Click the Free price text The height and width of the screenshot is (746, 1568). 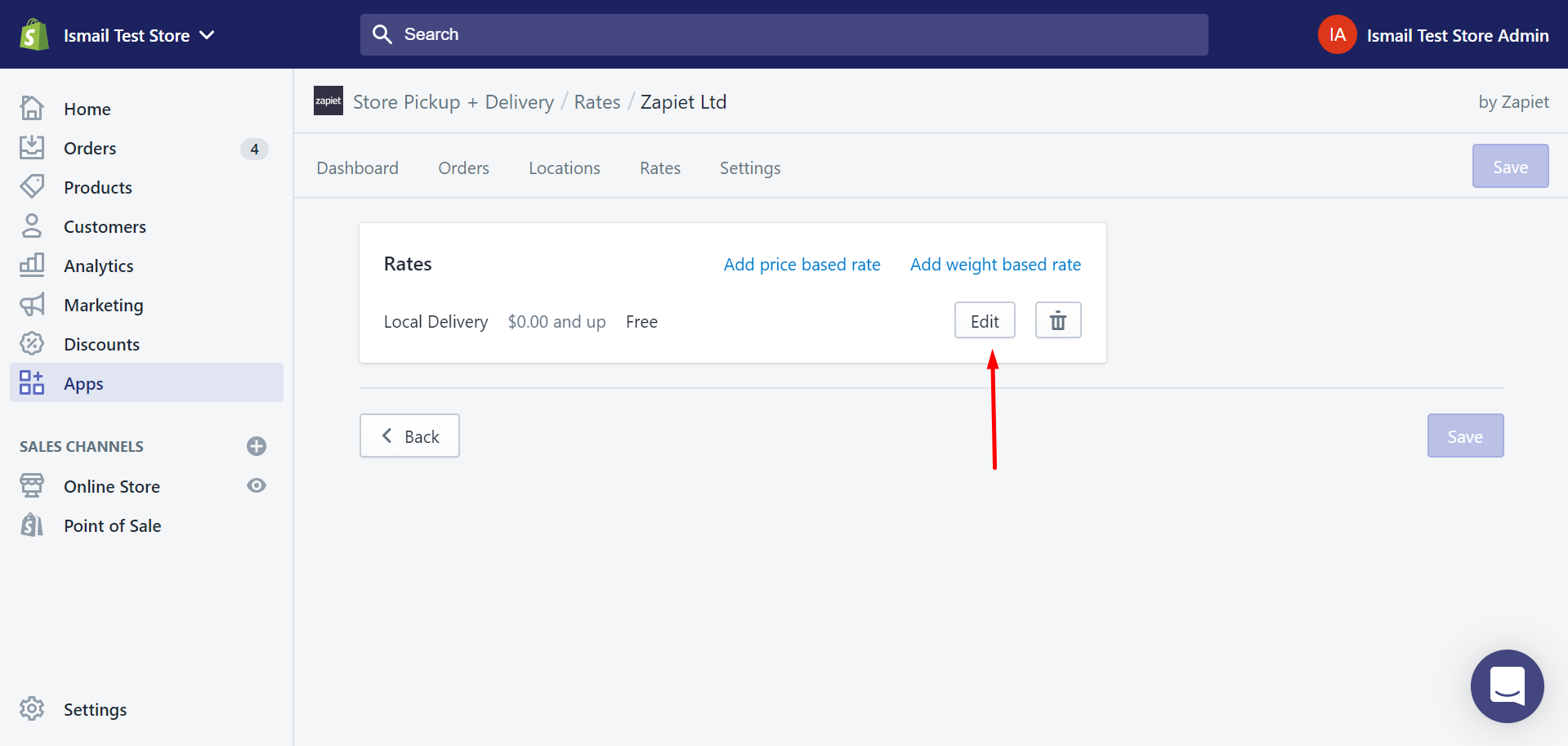641,322
